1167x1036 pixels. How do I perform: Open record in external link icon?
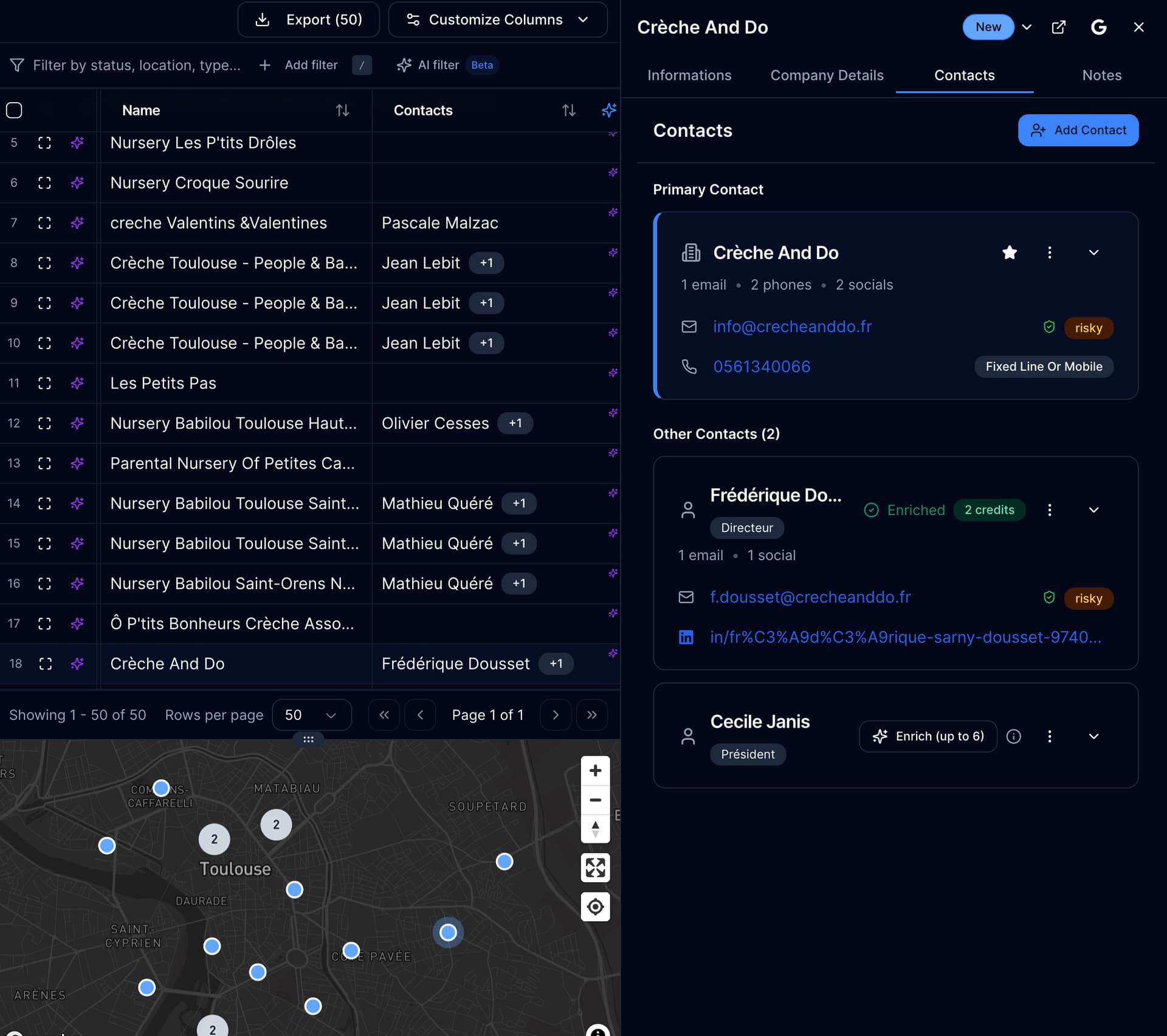(1058, 27)
